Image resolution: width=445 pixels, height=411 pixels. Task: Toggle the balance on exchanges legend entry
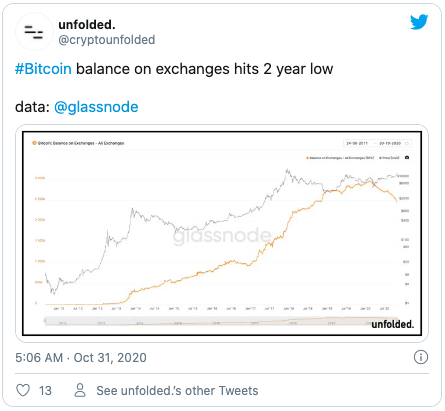(x=340, y=158)
